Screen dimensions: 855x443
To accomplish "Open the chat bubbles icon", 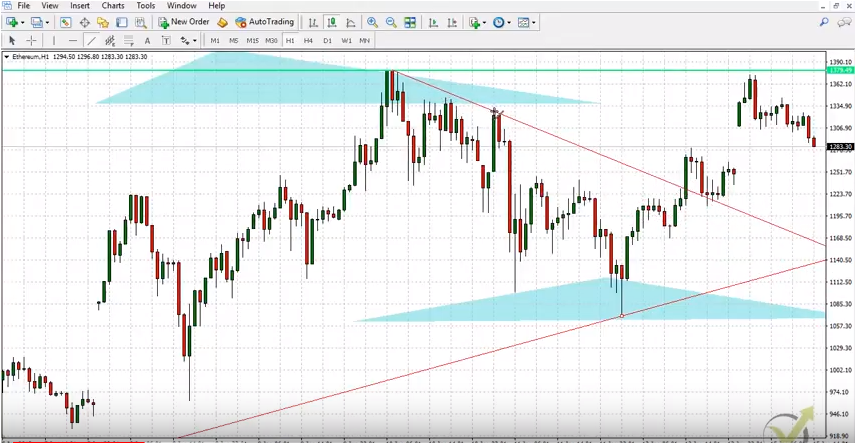I will (844, 22).
